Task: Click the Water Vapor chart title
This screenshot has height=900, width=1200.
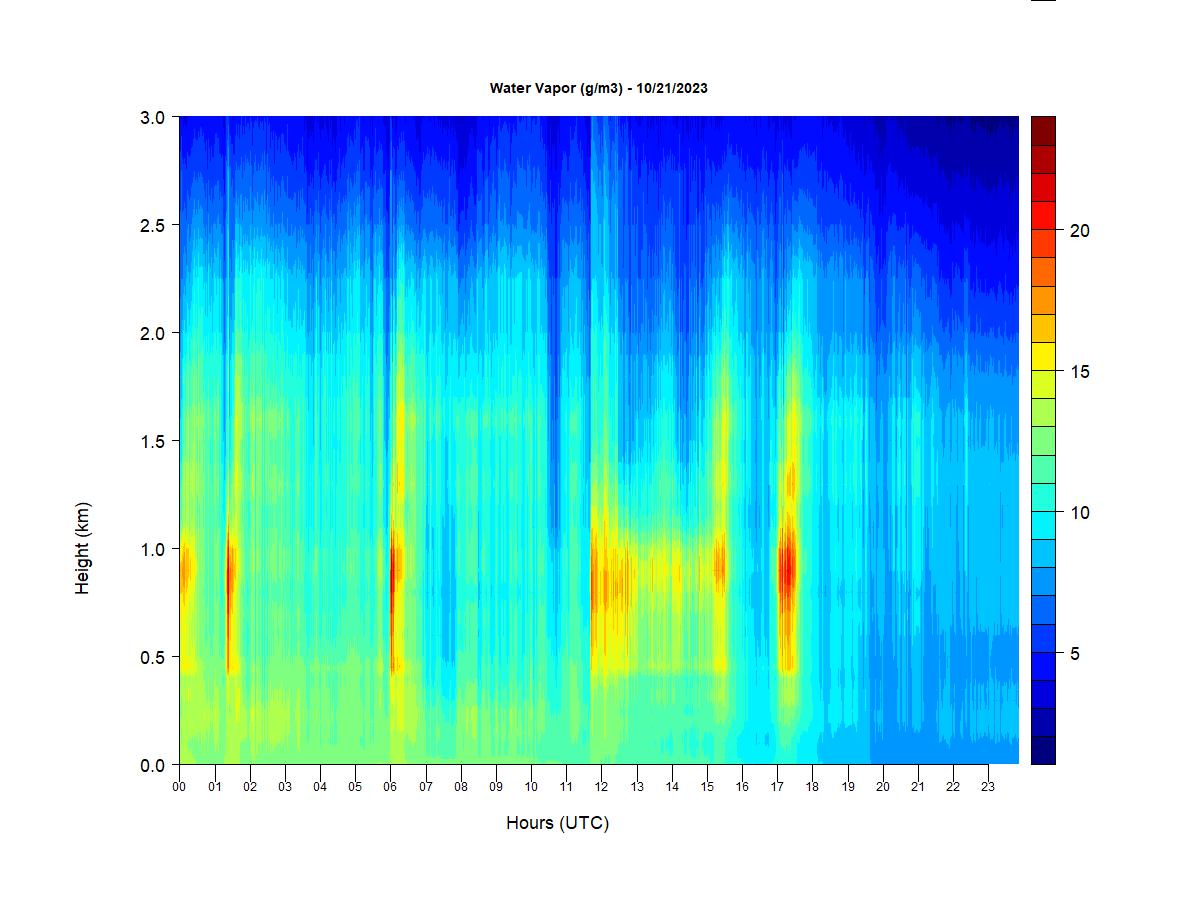Action: (598, 88)
